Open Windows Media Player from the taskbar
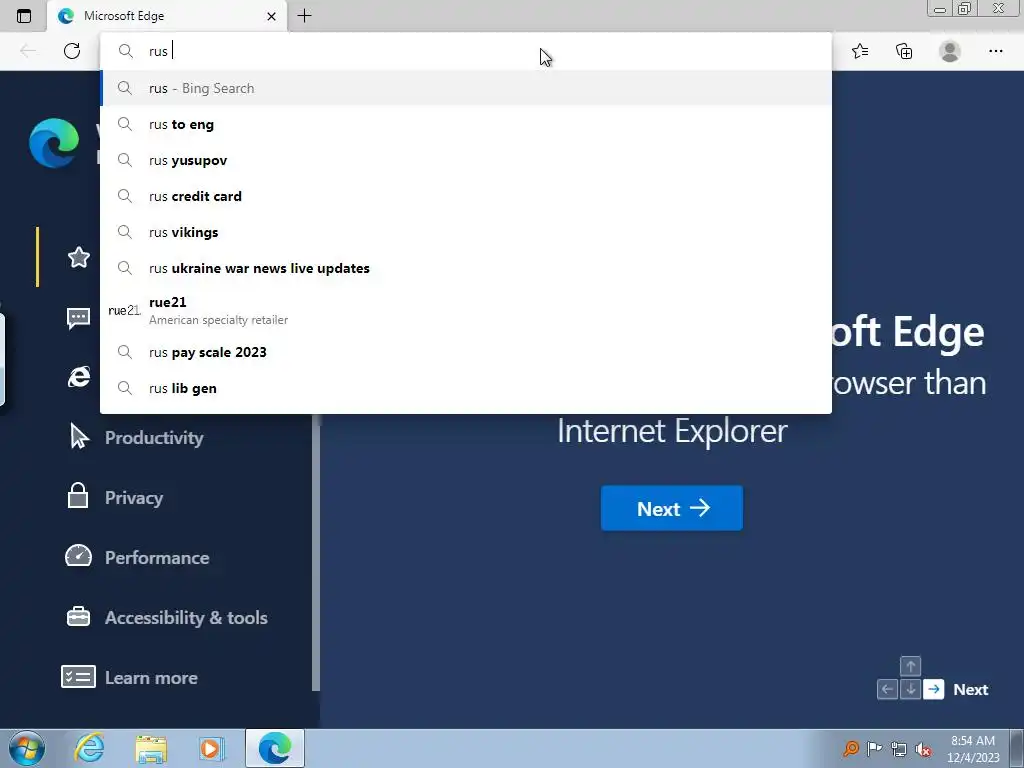This screenshot has width=1024, height=768. pos(210,748)
